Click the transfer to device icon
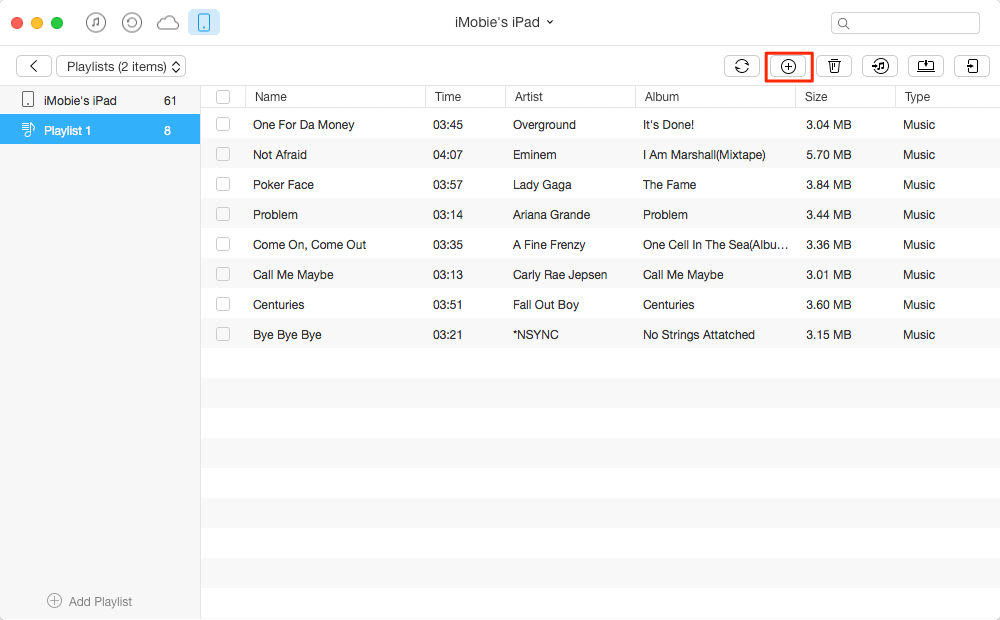Screen dimensions: 1000x620 coord(971,66)
